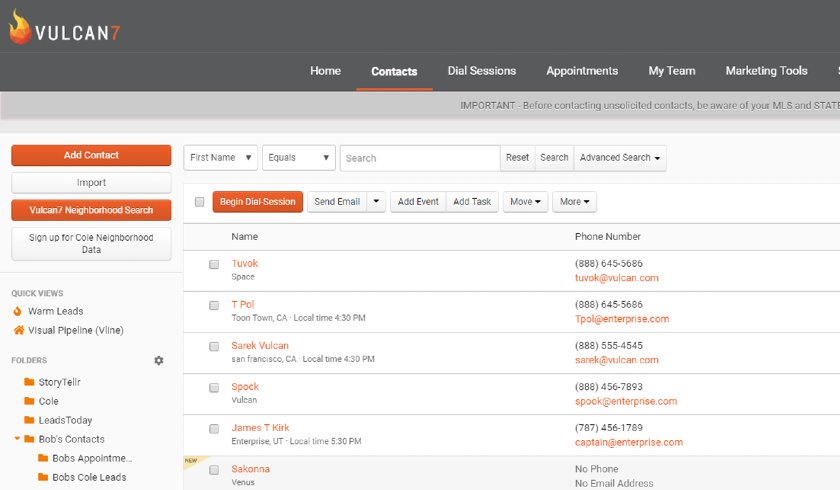This screenshot has height=490, width=840.
Task: Click the Bobs Cole Leads folder icon
Action: [x=43, y=477]
